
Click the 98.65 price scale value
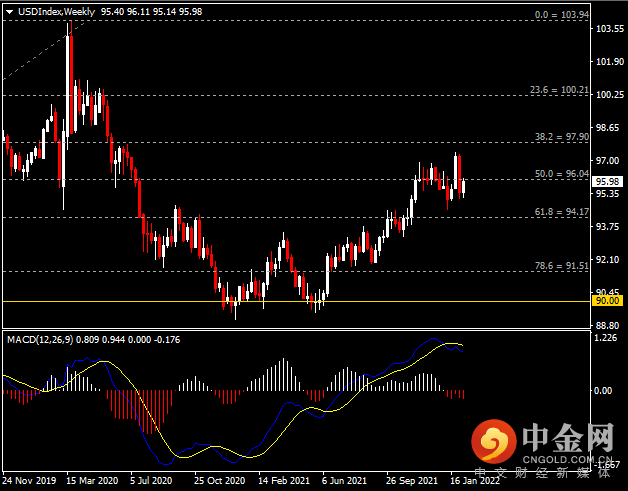point(610,128)
